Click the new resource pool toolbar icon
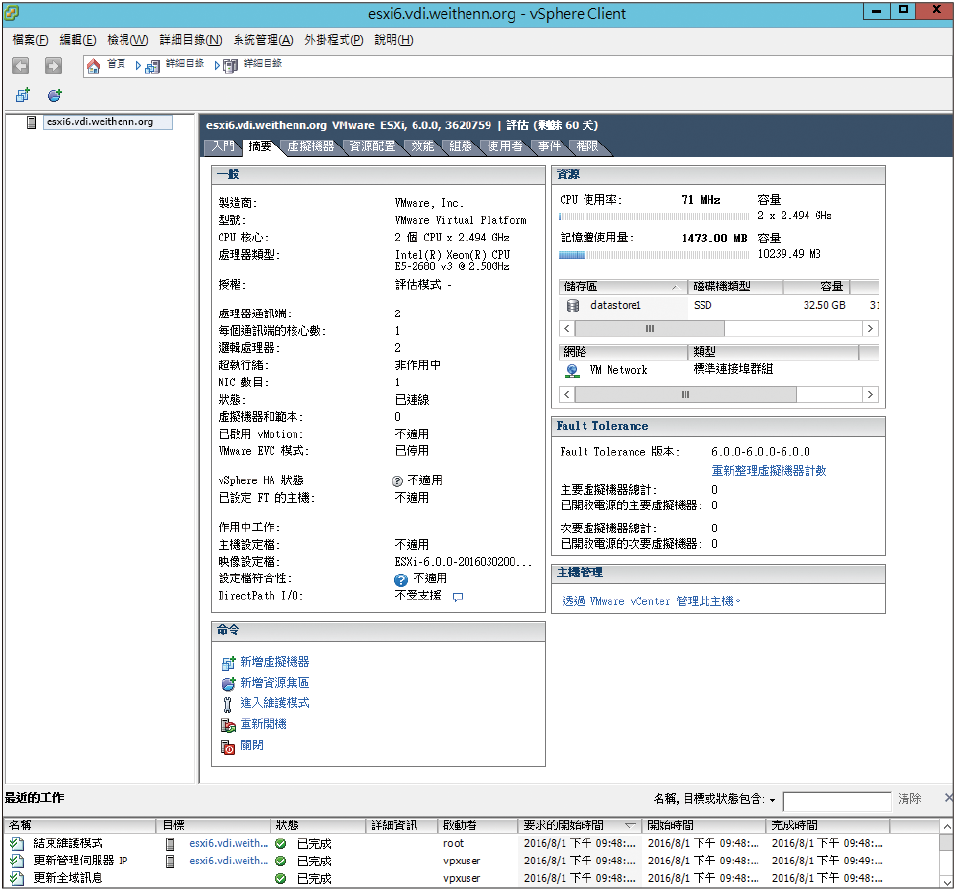957x892 pixels. [x=55, y=95]
